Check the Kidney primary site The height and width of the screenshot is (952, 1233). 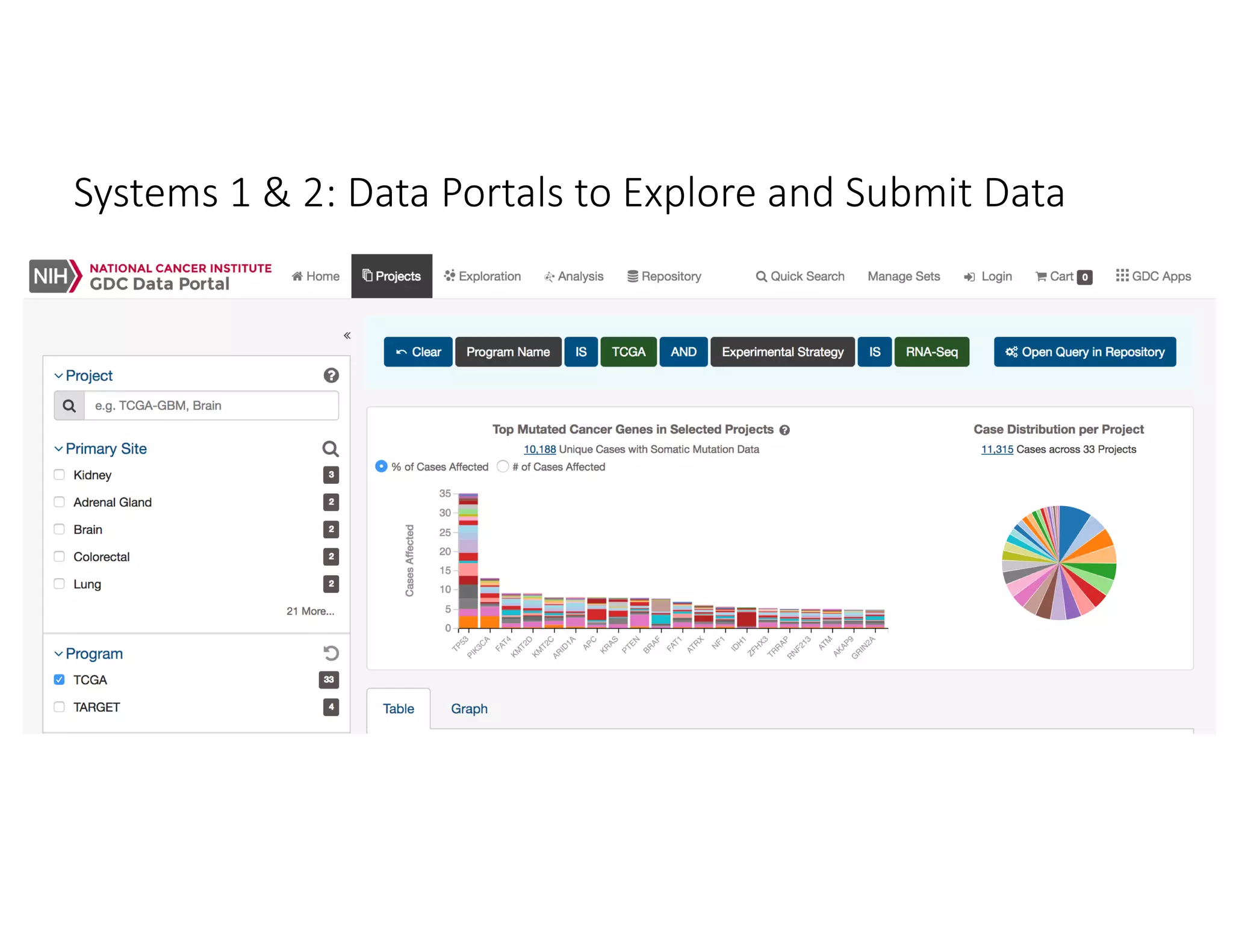coord(59,475)
